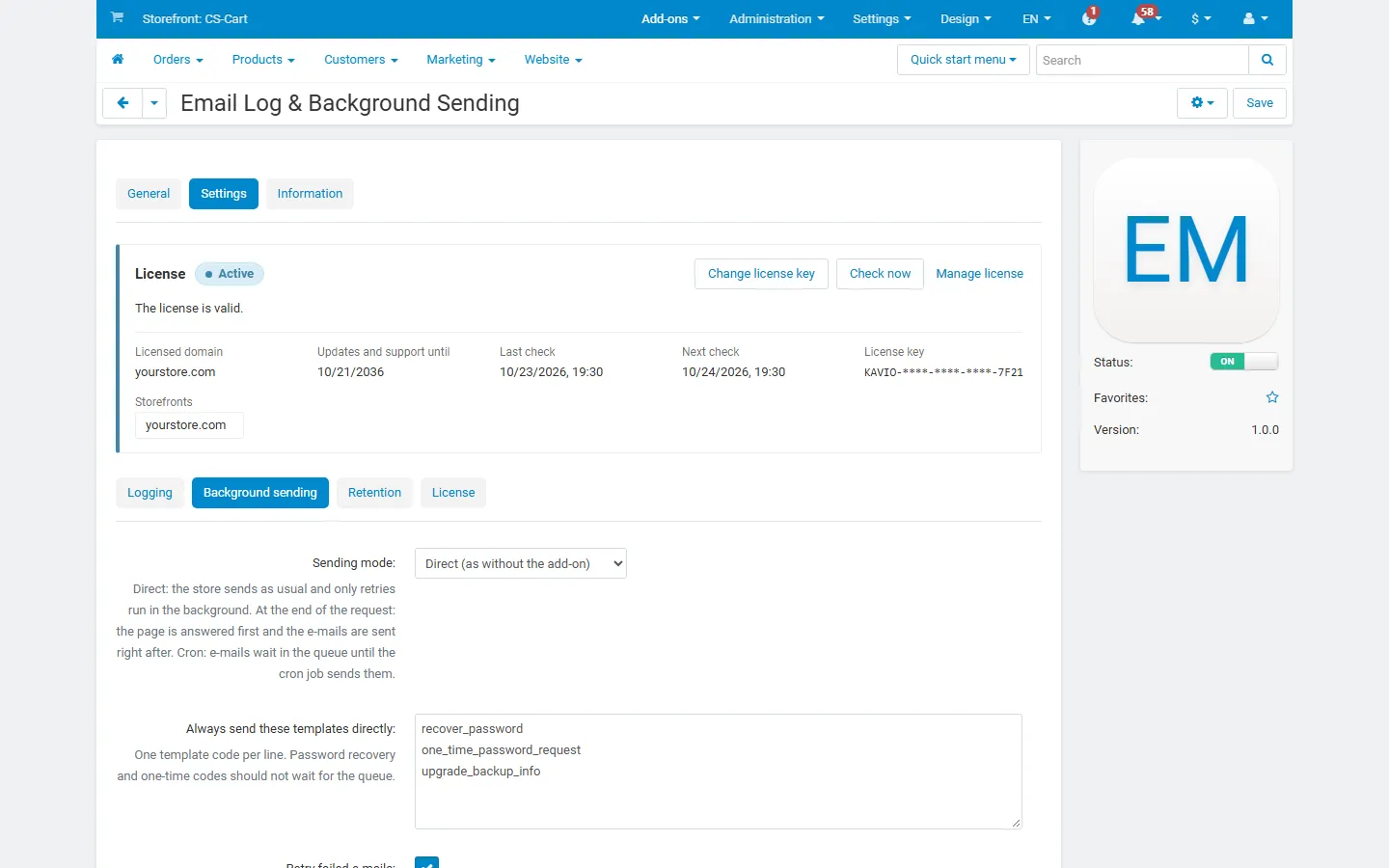
Task: Open the storefront shopping cart icon
Action: click(x=117, y=17)
